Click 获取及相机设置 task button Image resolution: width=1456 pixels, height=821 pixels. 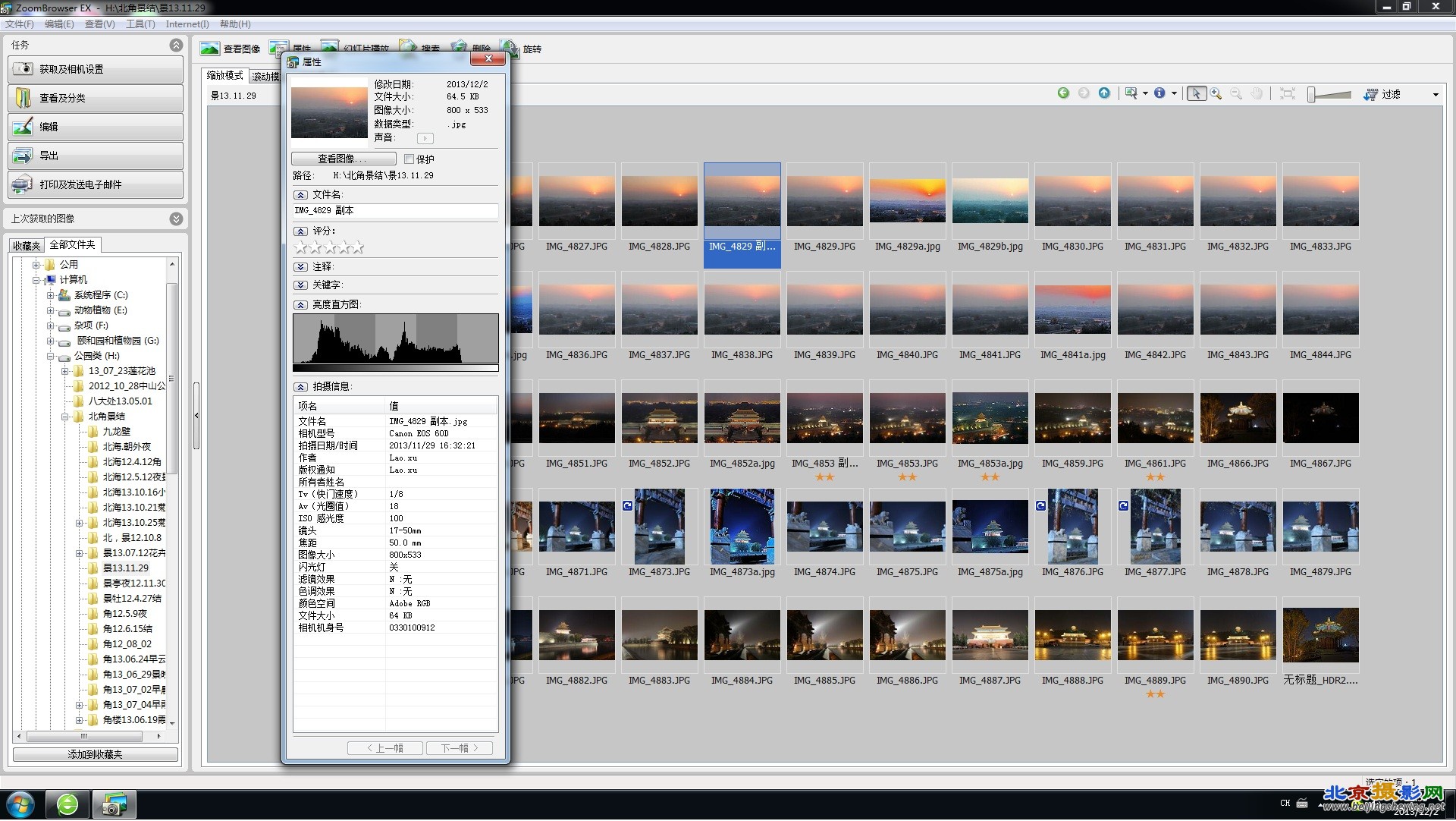click(x=96, y=69)
